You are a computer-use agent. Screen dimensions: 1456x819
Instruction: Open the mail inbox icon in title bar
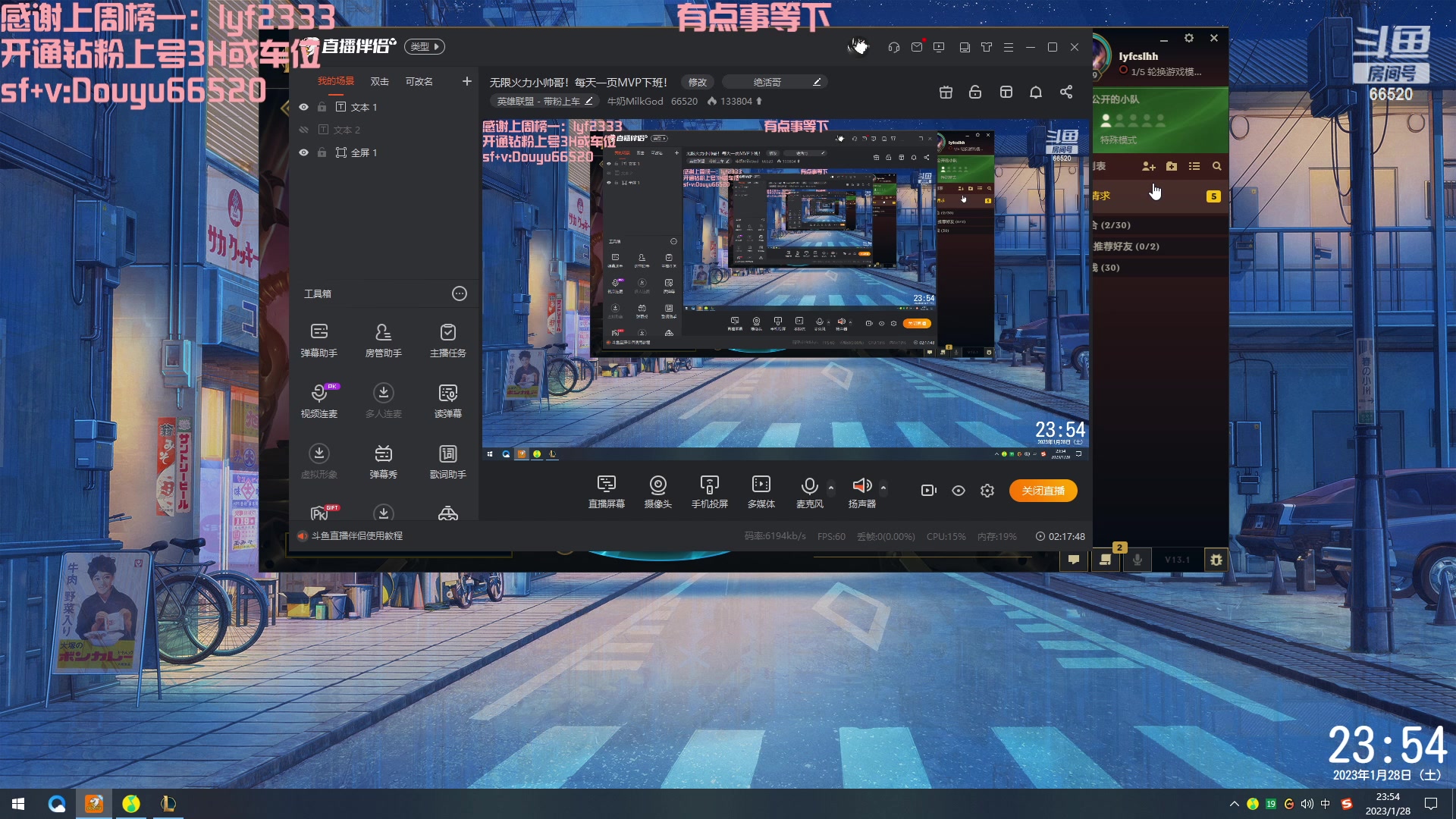click(917, 47)
